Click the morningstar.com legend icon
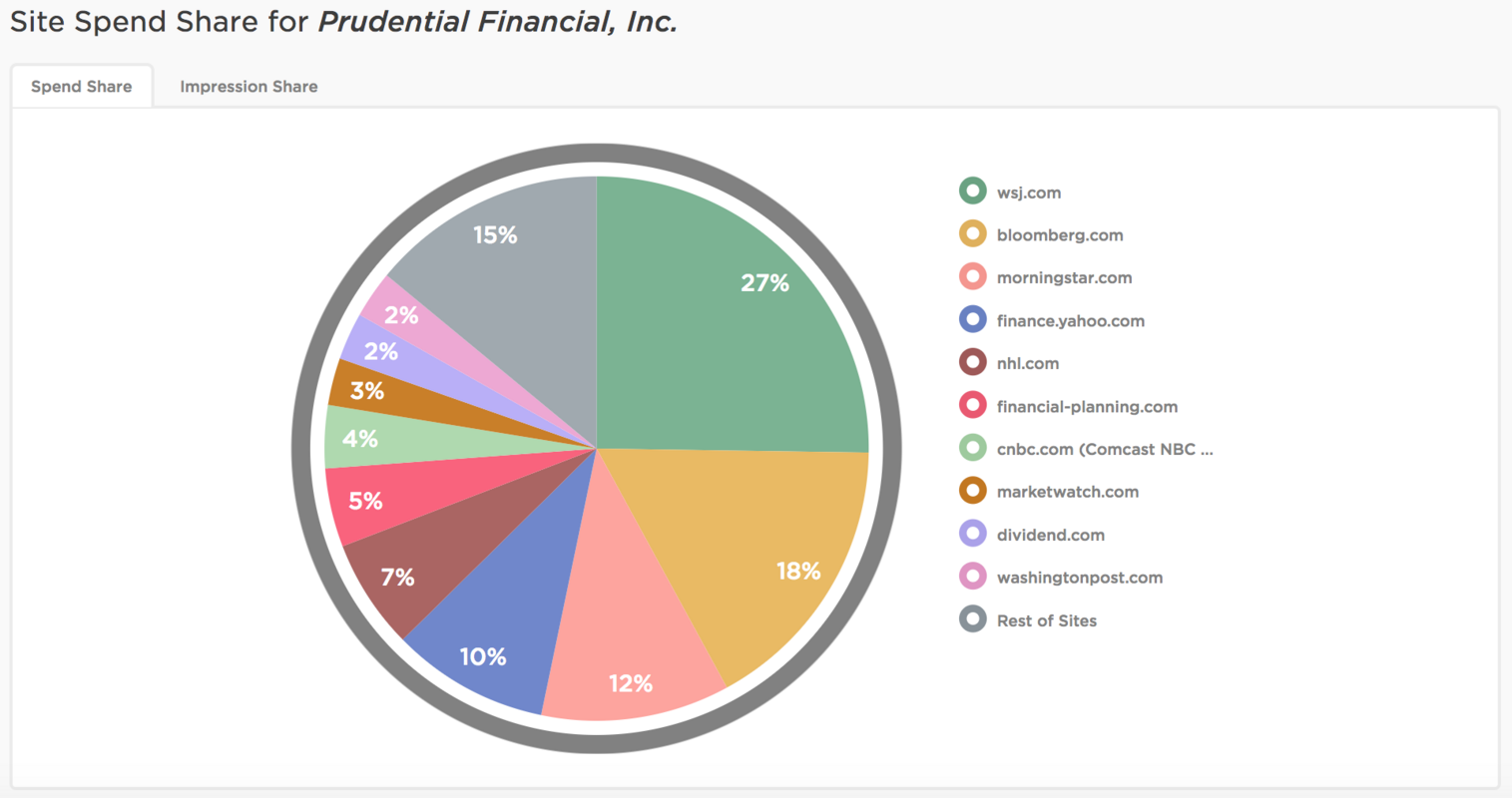This screenshot has height=798, width=1512. [x=972, y=277]
